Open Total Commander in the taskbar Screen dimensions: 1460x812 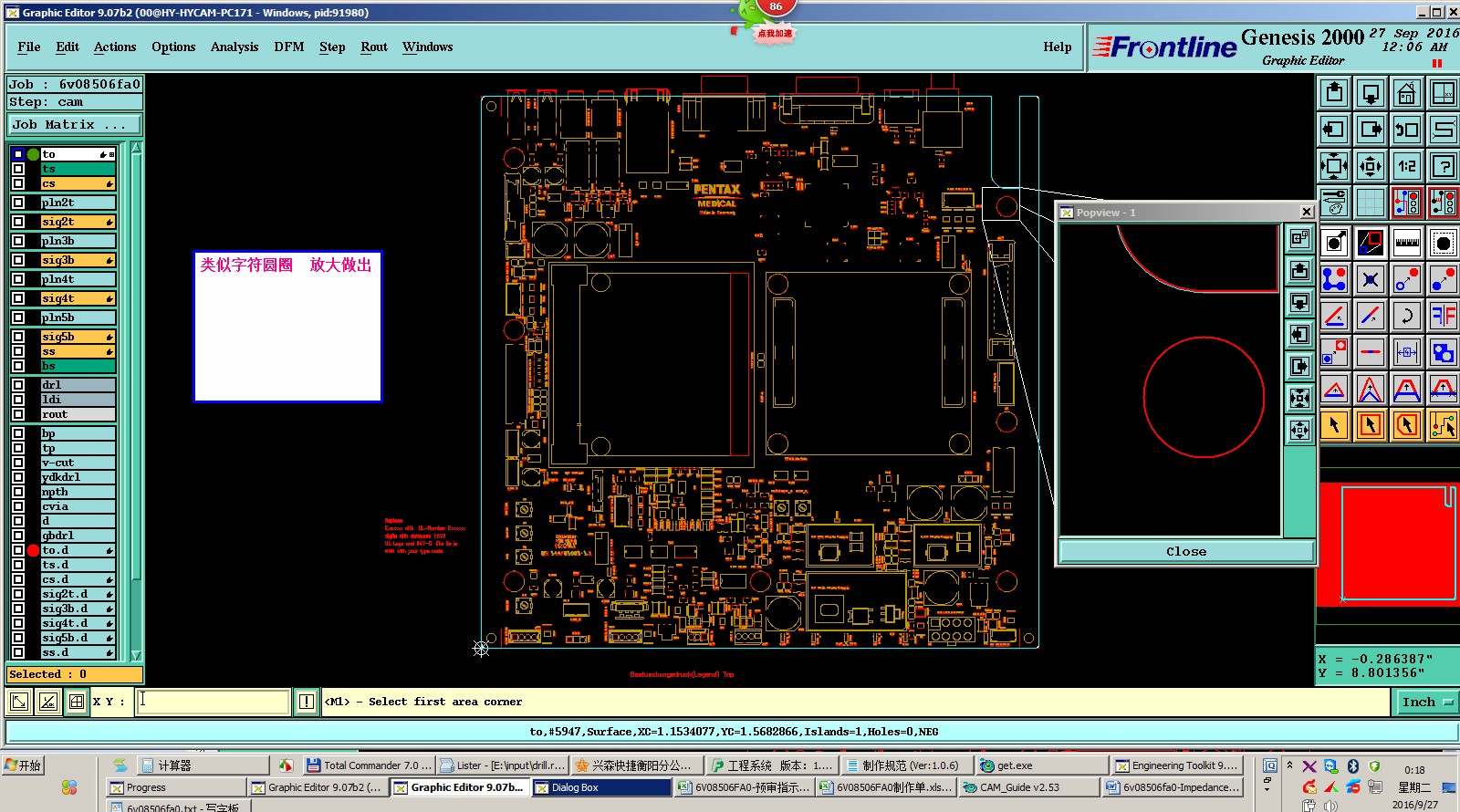click(x=369, y=765)
